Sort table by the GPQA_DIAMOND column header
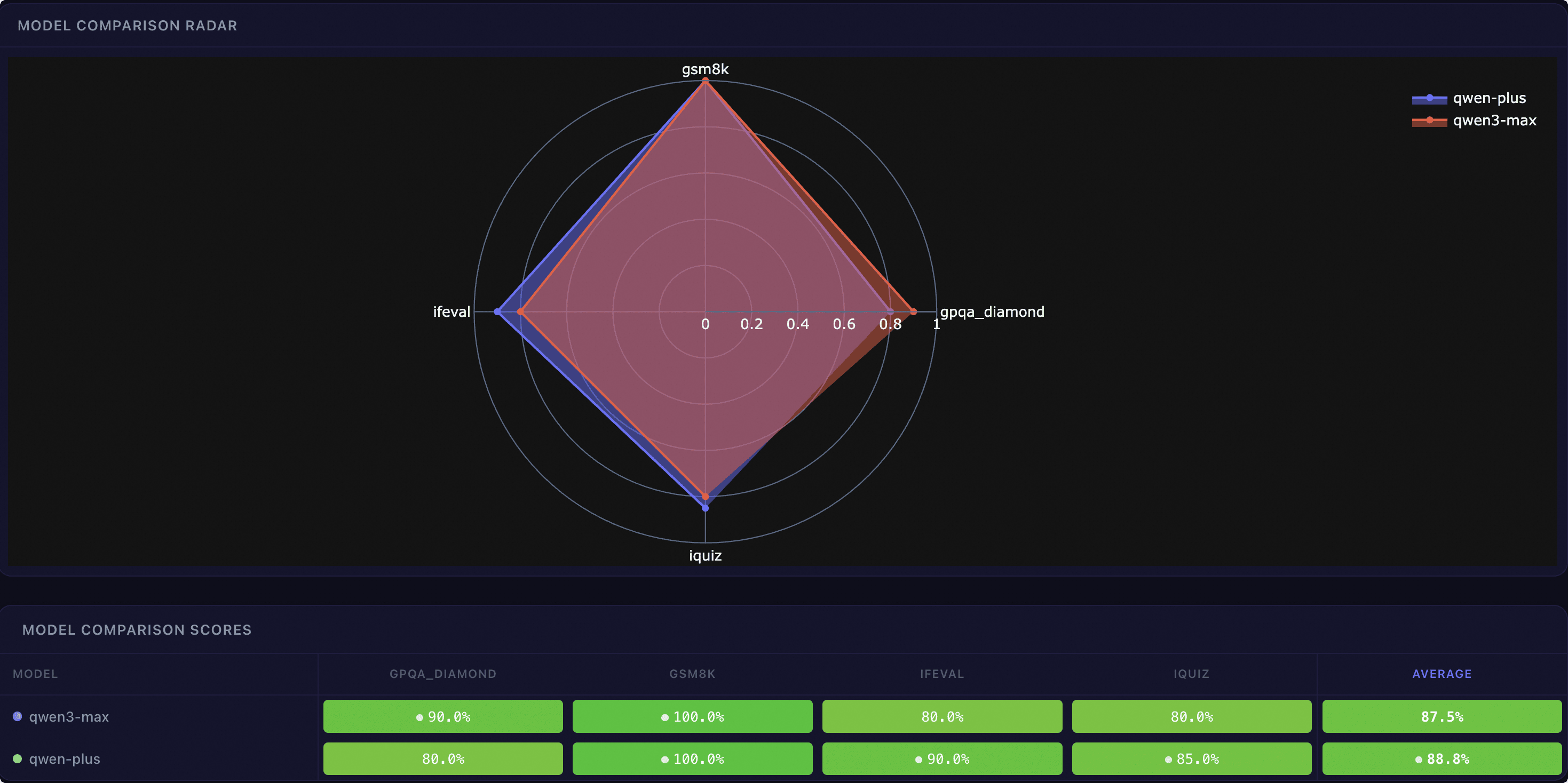1568x783 pixels. click(x=443, y=674)
